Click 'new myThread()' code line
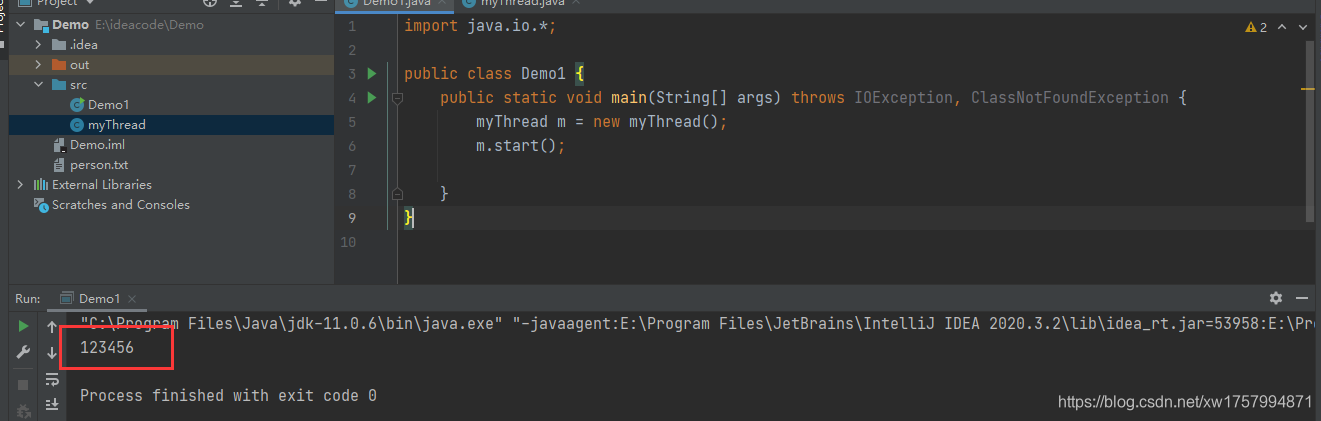The width and height of the screenshot is (1321, 421). click(601, 122)
